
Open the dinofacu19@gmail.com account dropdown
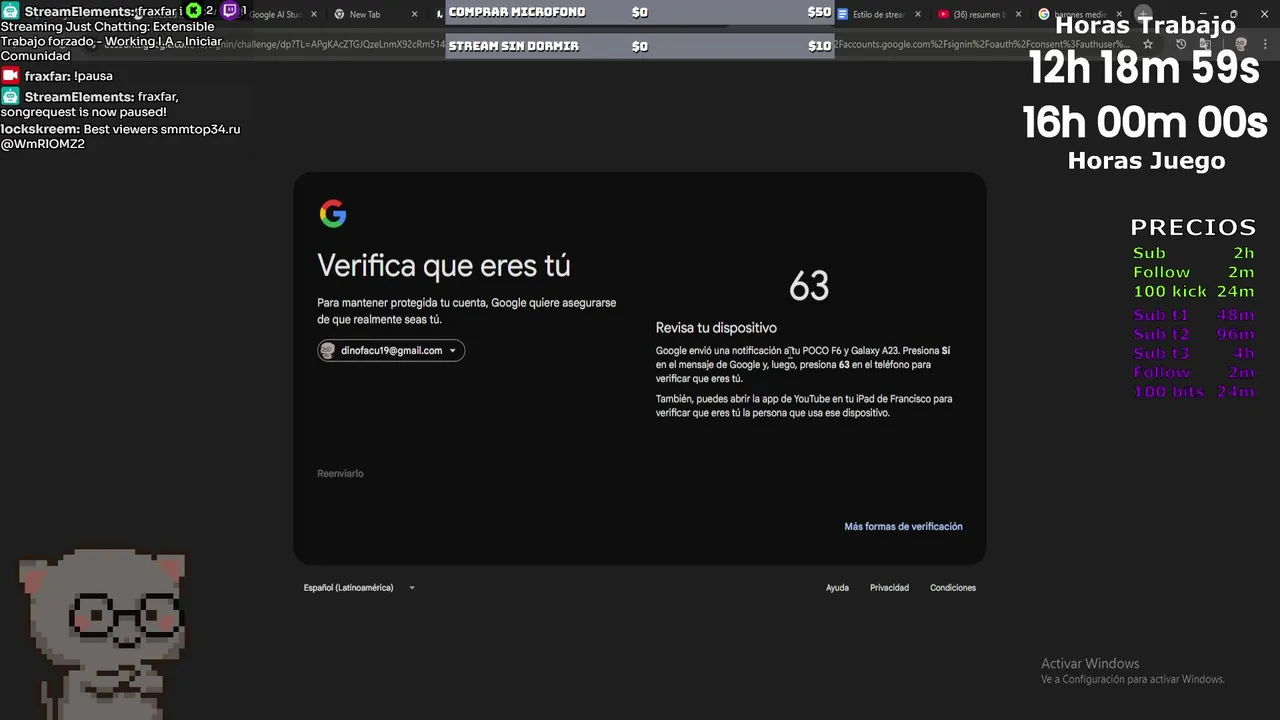click(x=391, y=350)
